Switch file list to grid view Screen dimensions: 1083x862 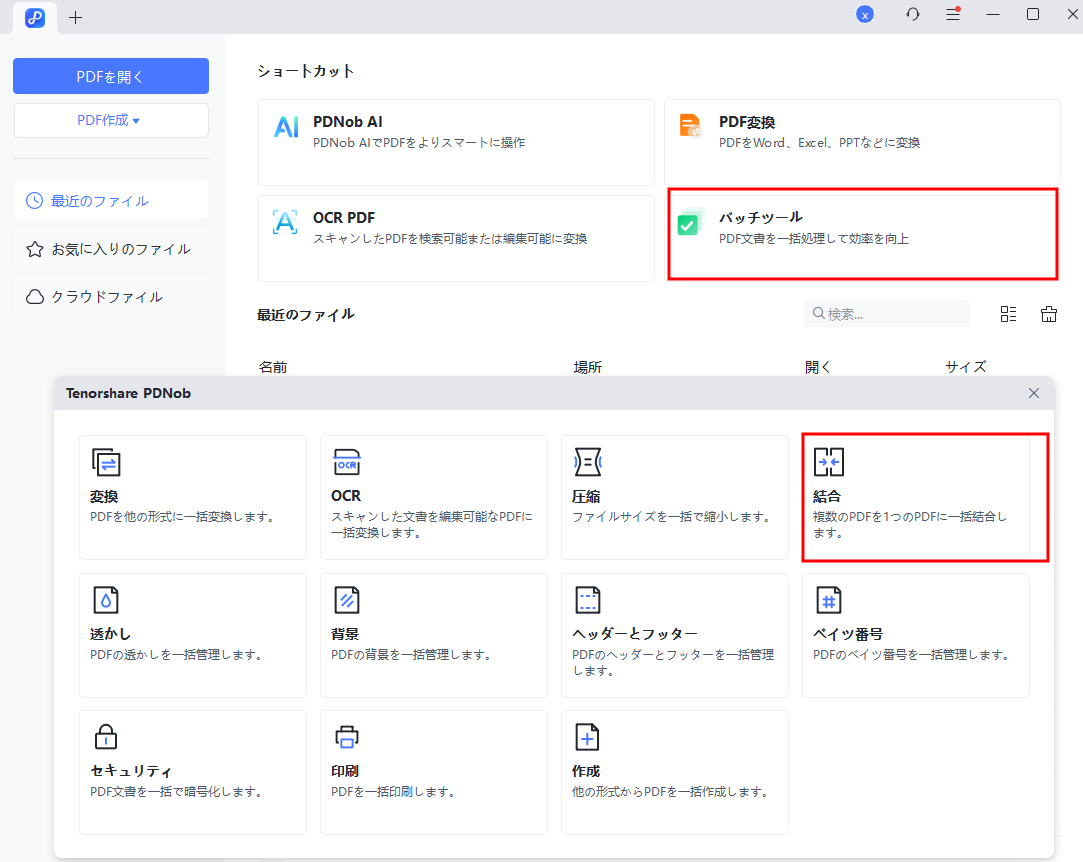pyautogui.click(x=1008, y=313)
